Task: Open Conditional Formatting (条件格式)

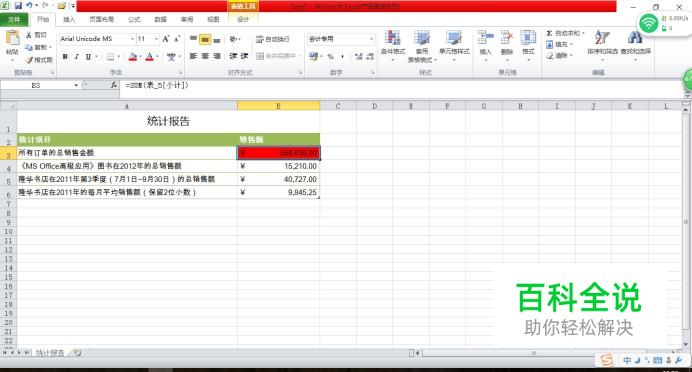Action: (x=393, y=44)
